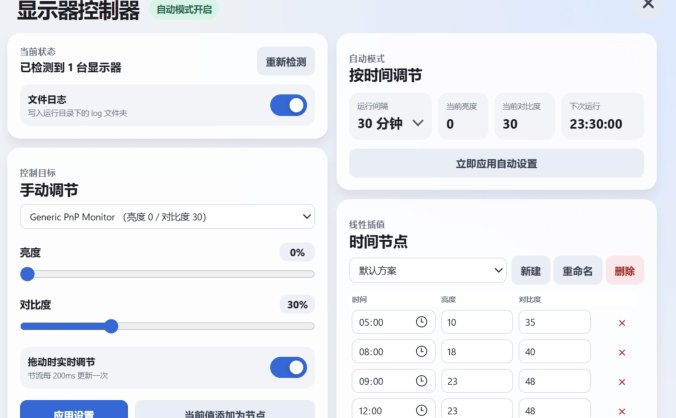This screenshot has height=418, width=676.
Task: Click the 12:00 row contrast field
Action: [x=554, y=409]
